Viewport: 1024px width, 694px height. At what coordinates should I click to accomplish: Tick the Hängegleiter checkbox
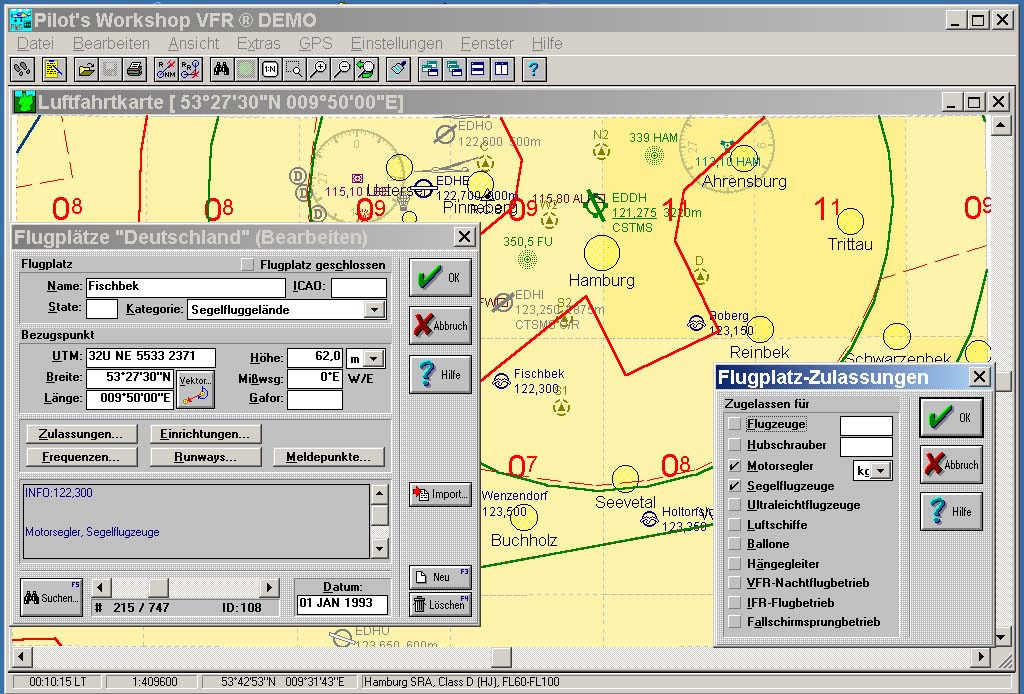point(735,563)
